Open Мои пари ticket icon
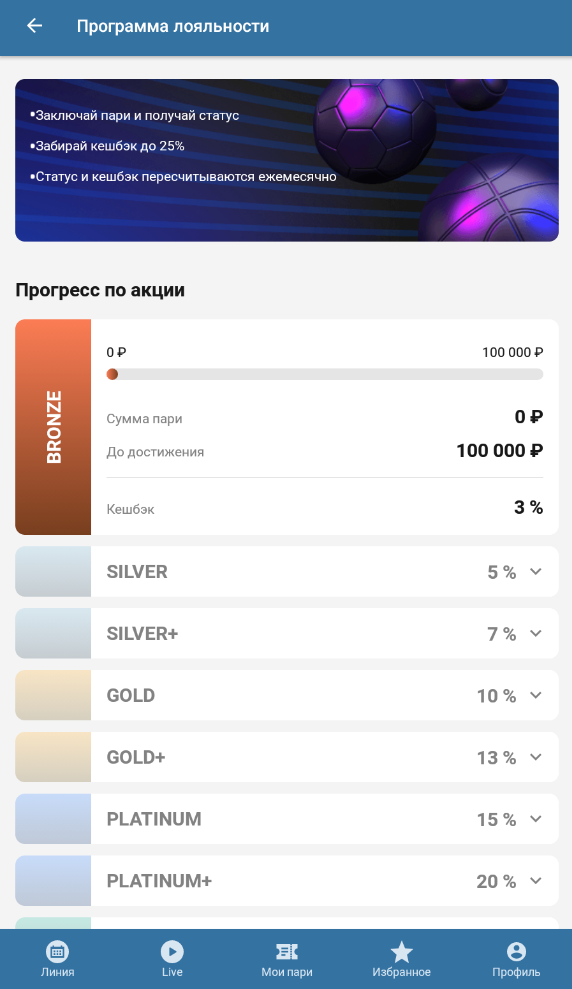The image size is (572, 989). click(x=287, y=951)
